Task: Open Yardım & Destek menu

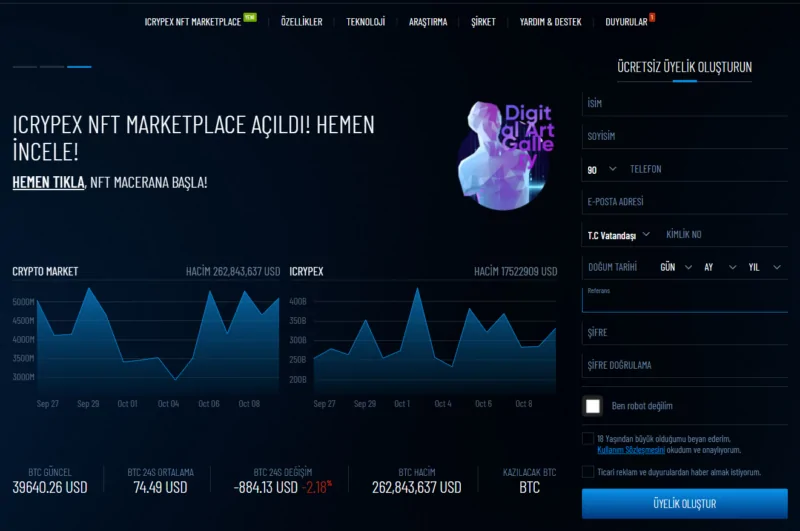Action: pos(551,22)
